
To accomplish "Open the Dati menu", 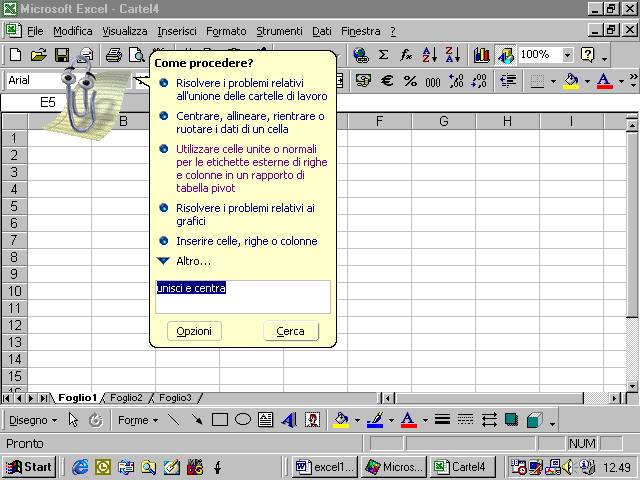I will [x=322, y=31].
